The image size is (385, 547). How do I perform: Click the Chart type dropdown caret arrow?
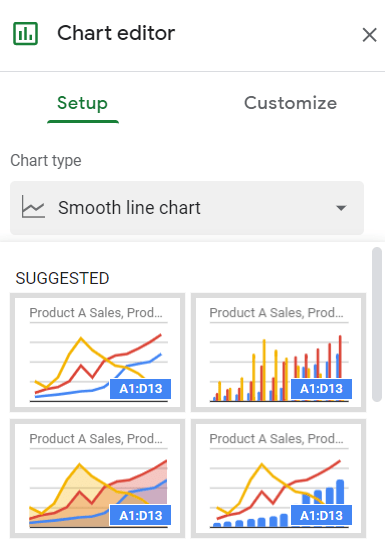click(x=341, y=208)
